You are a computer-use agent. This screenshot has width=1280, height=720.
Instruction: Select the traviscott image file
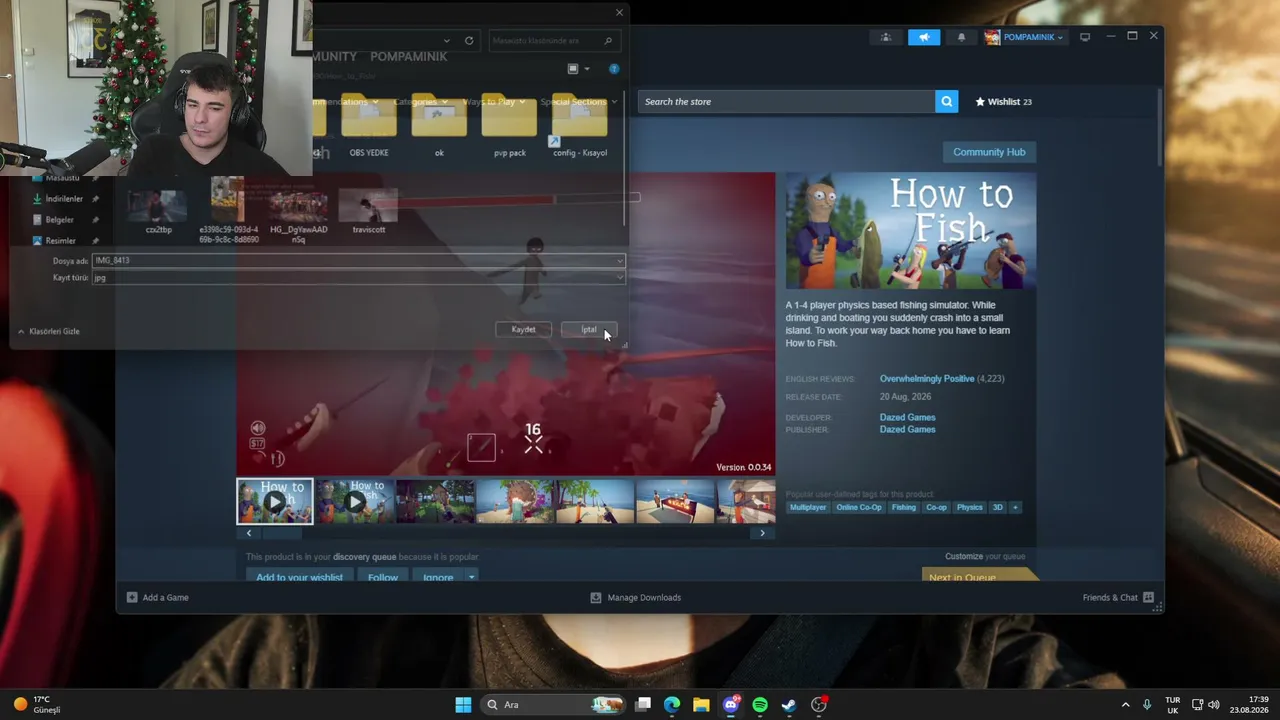[x=369, y=214]
